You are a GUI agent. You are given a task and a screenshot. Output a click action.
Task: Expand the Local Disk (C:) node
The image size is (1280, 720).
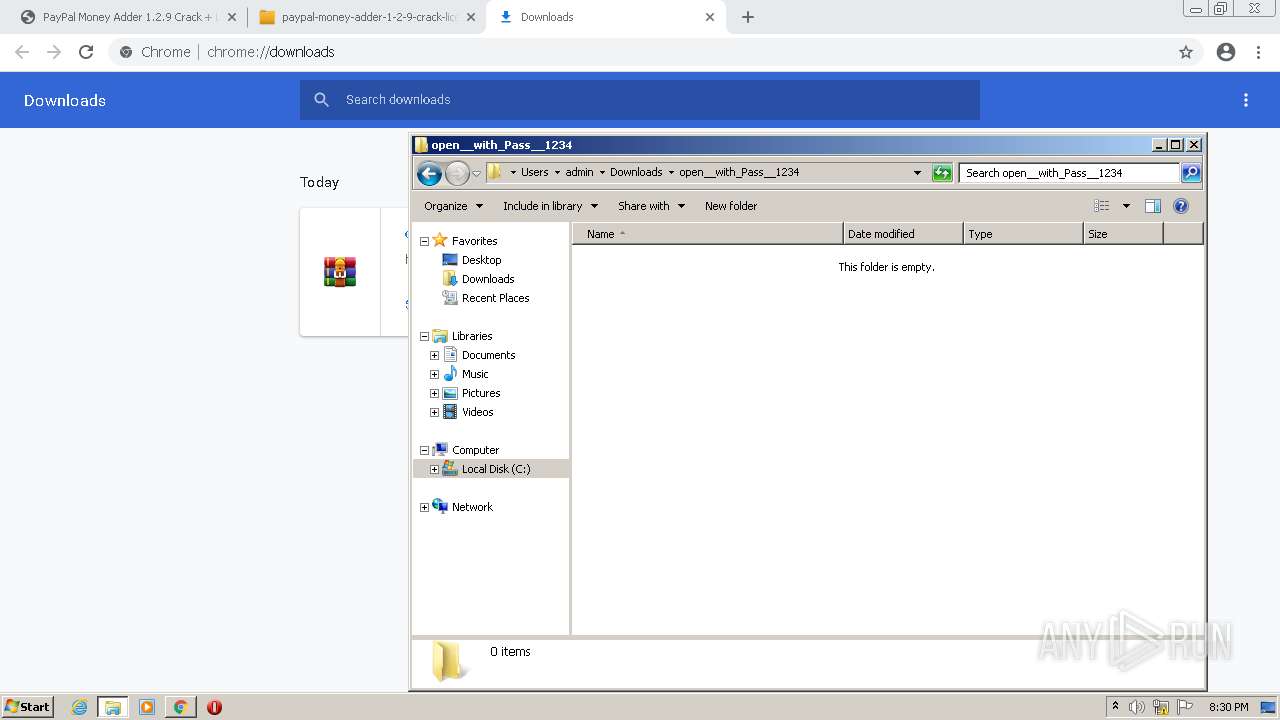point(434,469)
